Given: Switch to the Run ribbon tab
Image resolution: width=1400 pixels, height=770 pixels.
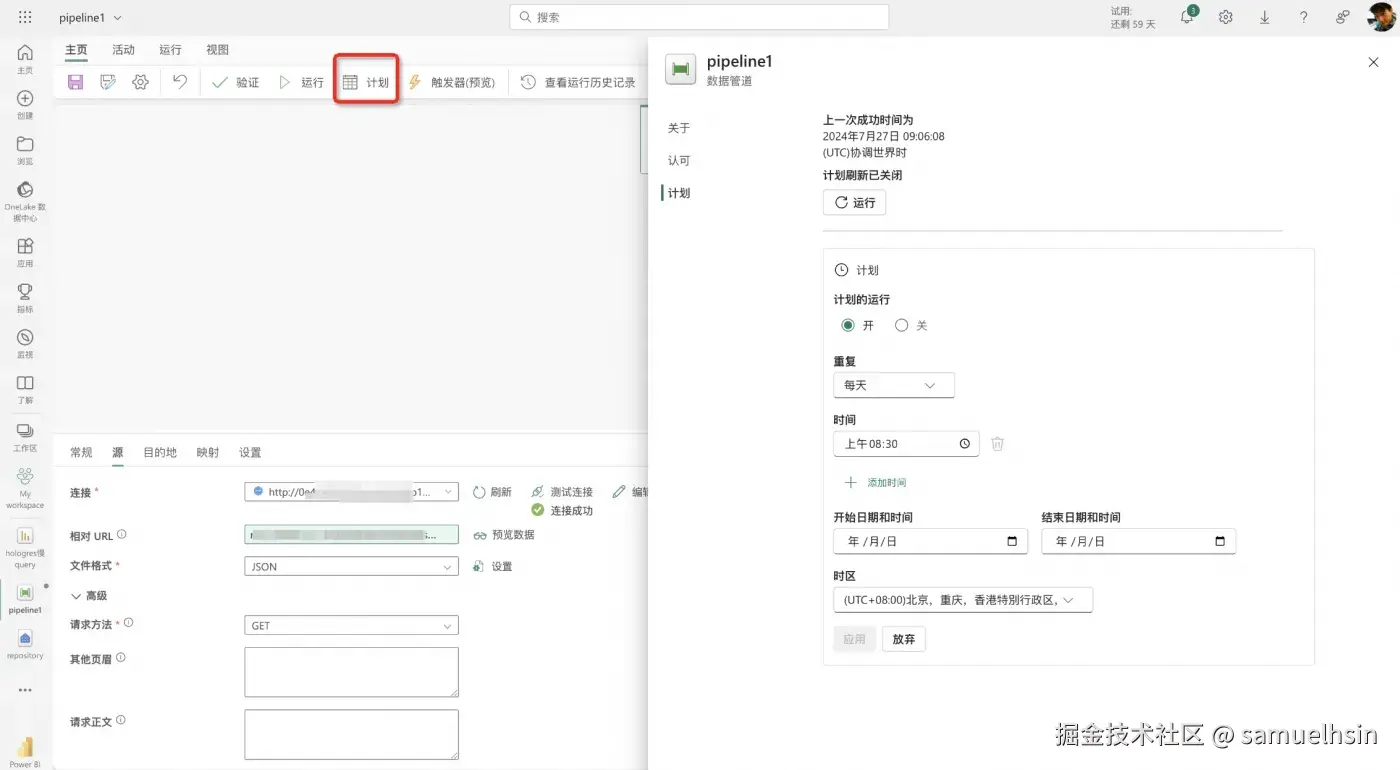Looking at the screenshot, I should point(170,50).
